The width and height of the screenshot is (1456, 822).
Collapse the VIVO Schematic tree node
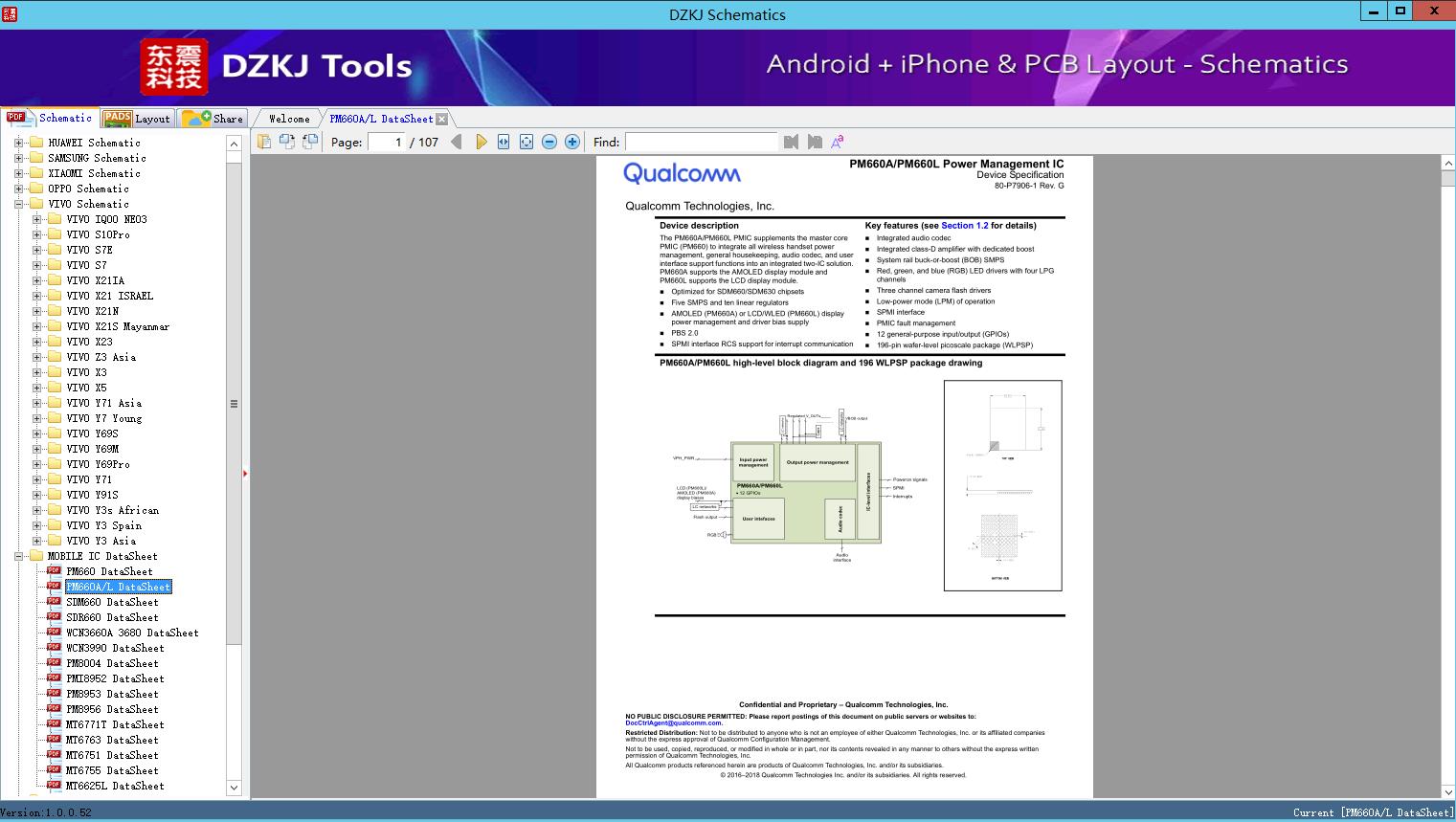pyautogui.click(x=18, y=204)
